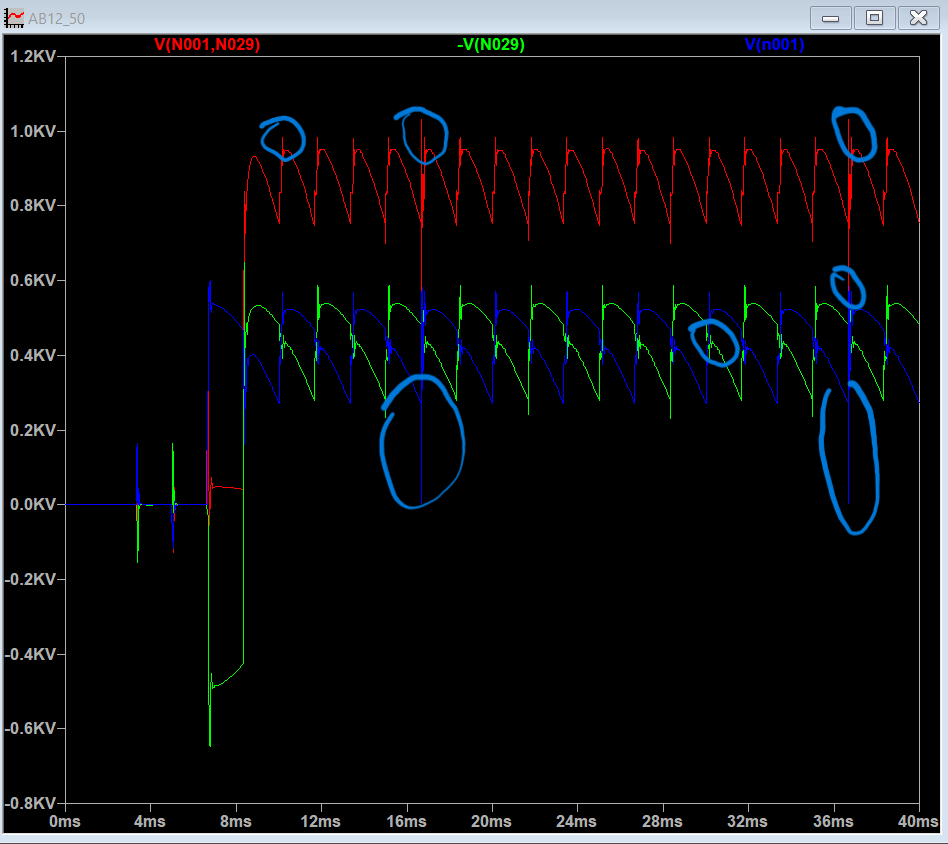Click the -0.2KV vertical axis label
Image resolution: width=948 pixels, height=844 pixels.
pyautogui.click(x=30, y=579)
